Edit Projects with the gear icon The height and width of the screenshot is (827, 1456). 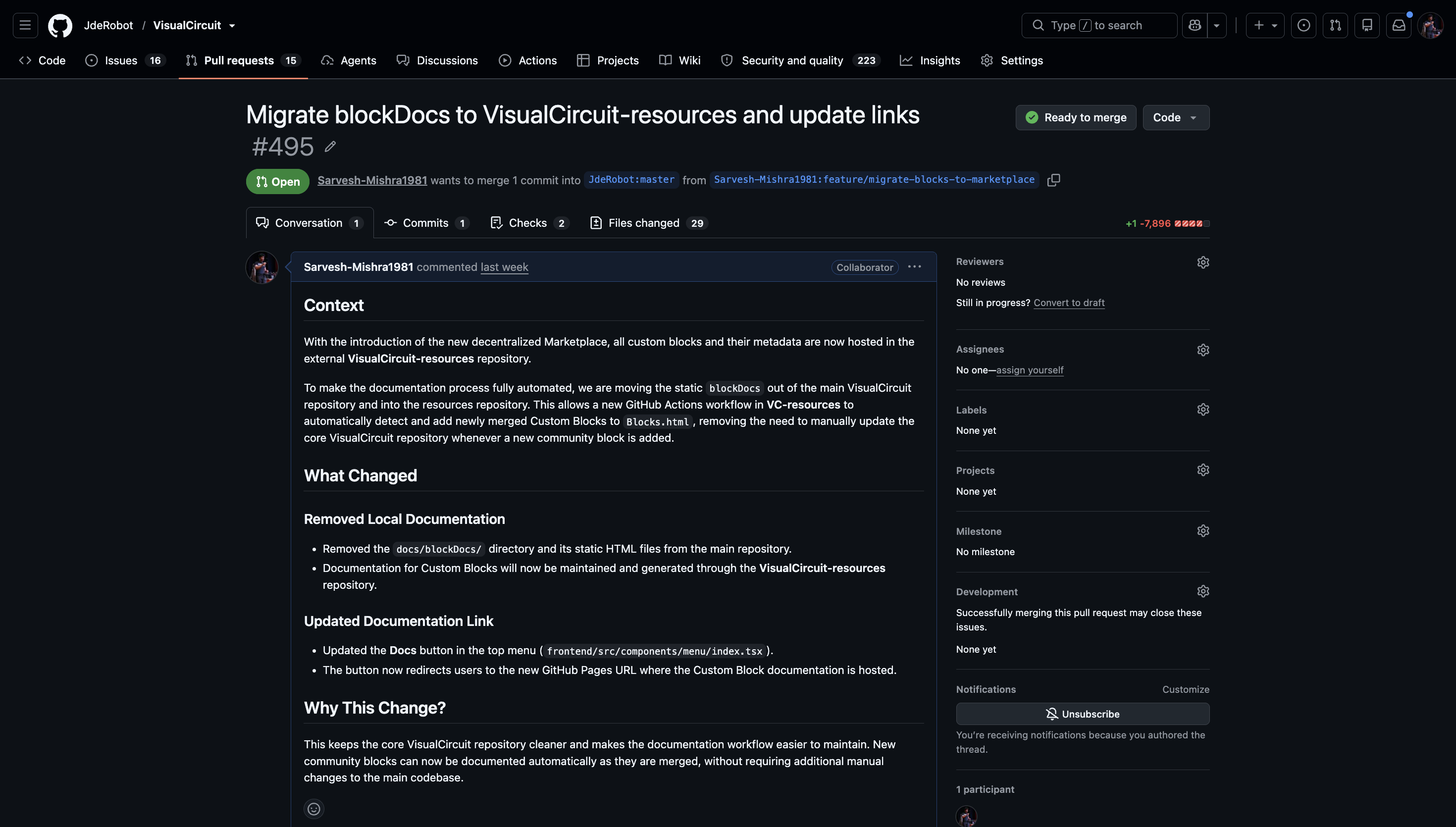[x=1203, y=470]
